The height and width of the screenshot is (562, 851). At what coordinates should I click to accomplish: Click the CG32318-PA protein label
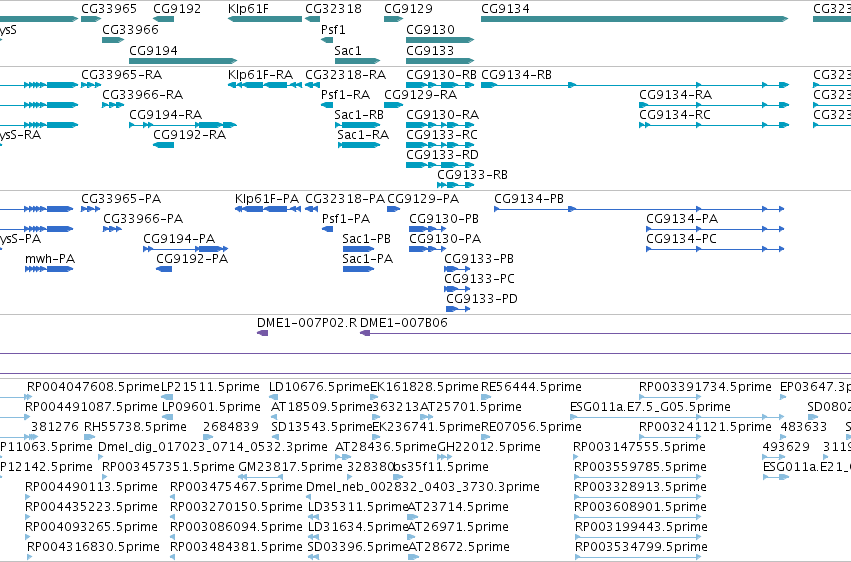point(345,199)
